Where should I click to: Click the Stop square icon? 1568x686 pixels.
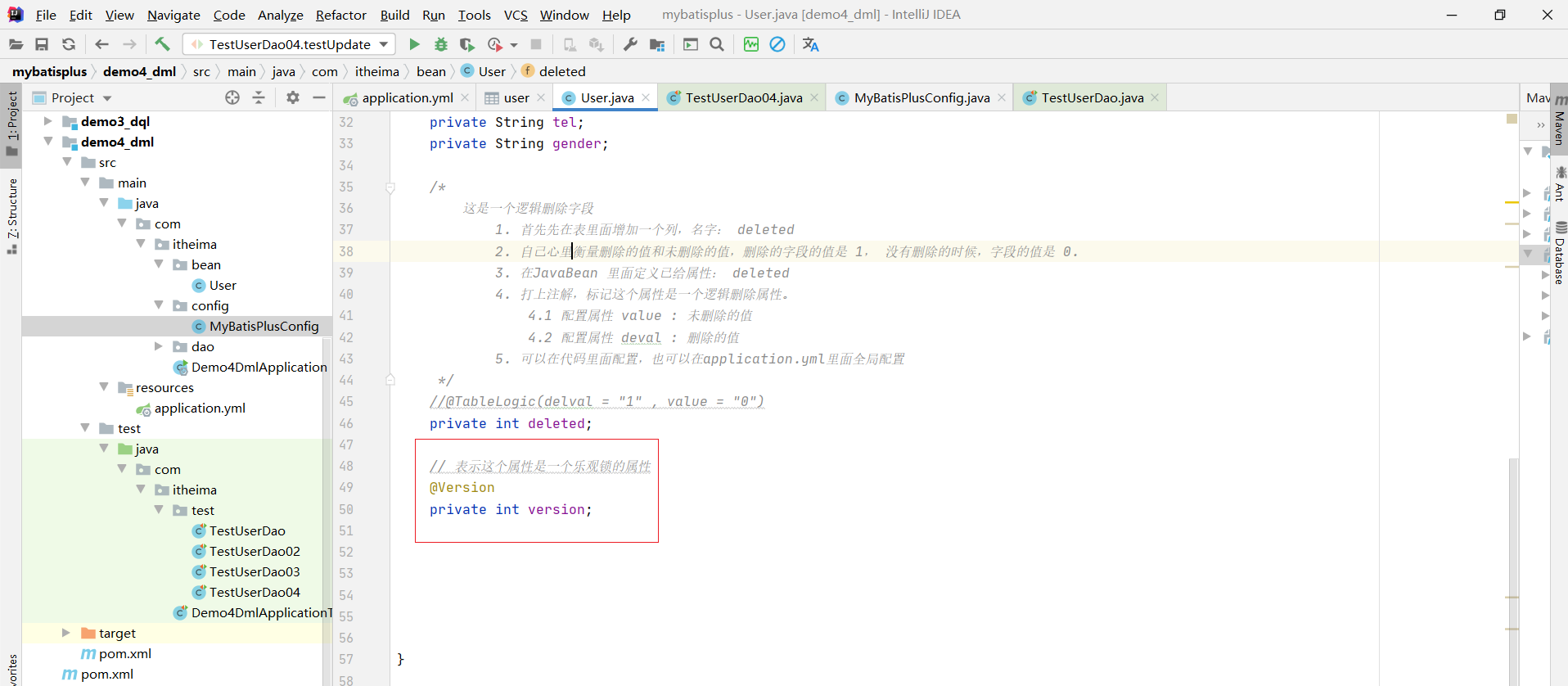536,44
